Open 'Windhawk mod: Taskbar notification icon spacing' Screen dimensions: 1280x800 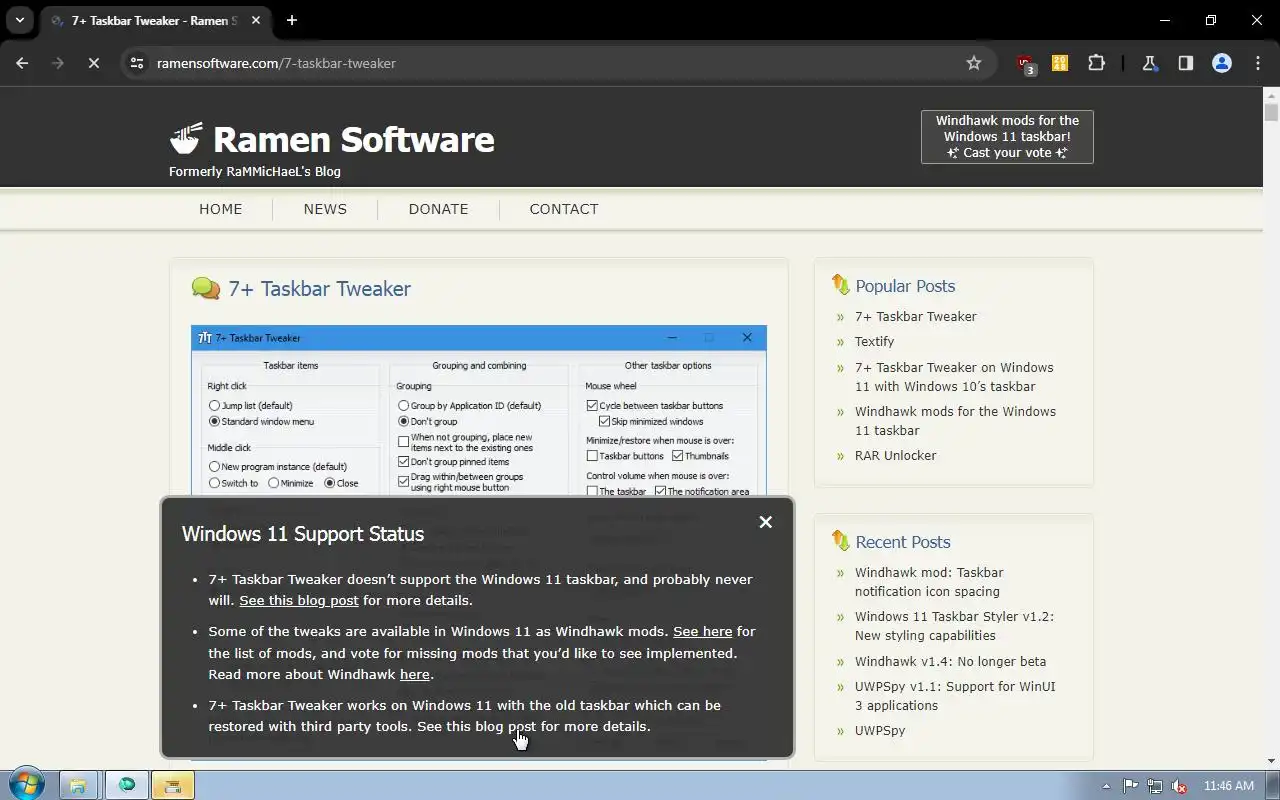(x=929, y=582)
